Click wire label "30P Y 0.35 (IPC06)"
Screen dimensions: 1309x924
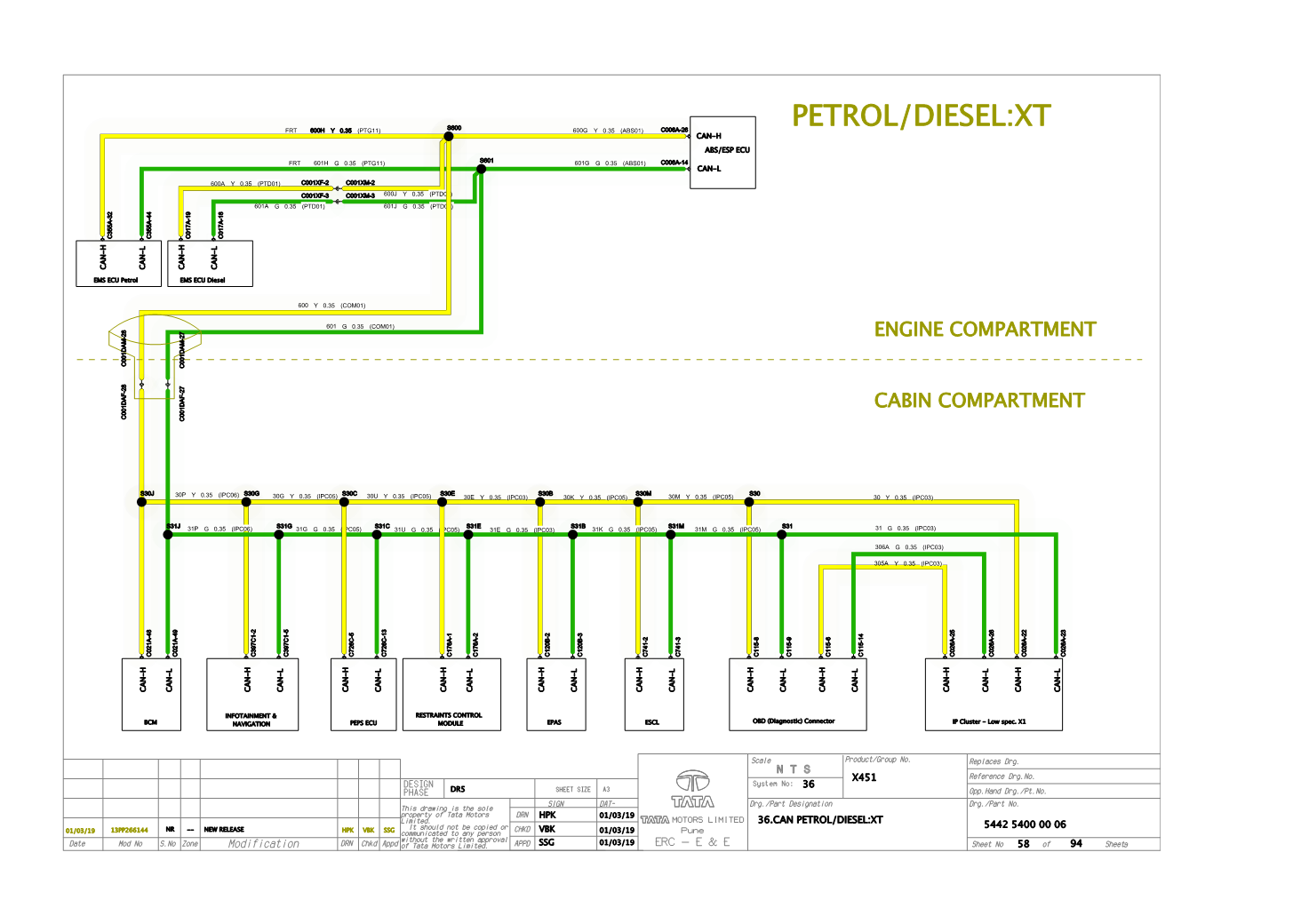(x=207, y=495)
